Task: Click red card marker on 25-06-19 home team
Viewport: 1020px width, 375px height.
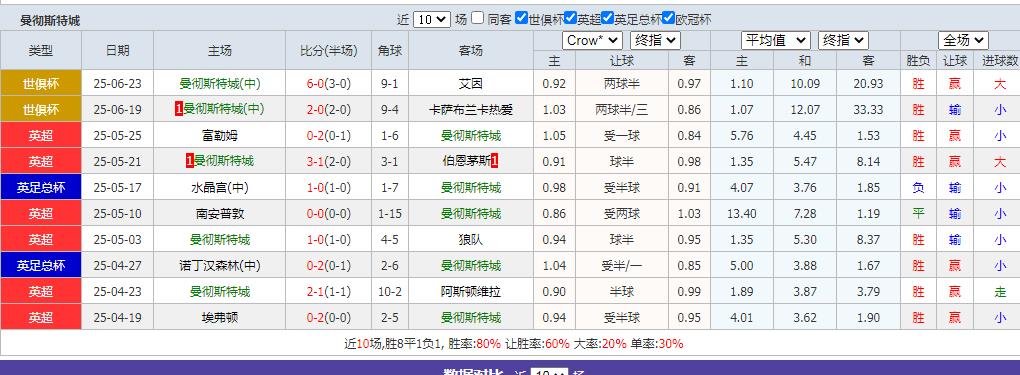Action: tap(179, 109)
